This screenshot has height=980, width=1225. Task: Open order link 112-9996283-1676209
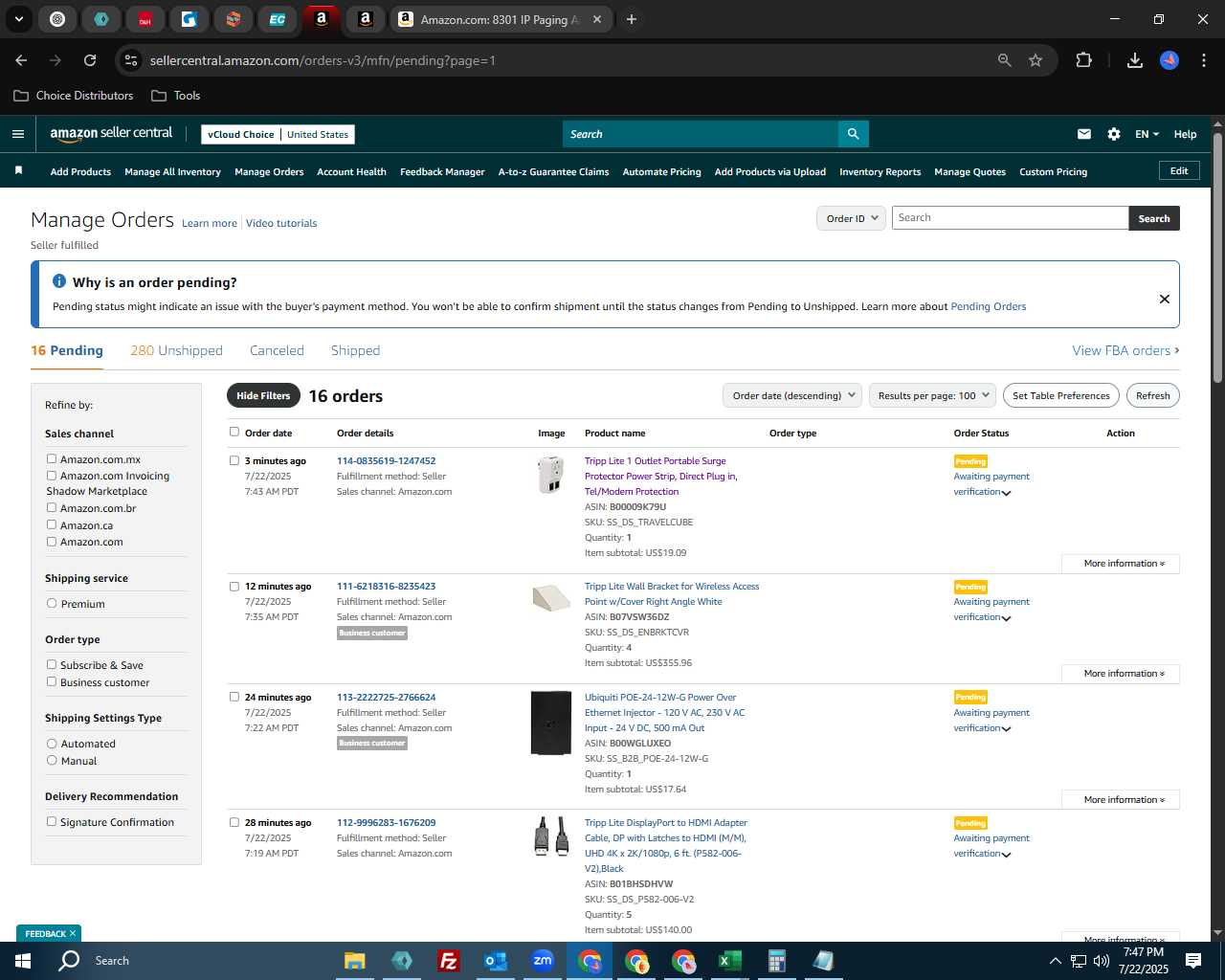coord(386,823)
